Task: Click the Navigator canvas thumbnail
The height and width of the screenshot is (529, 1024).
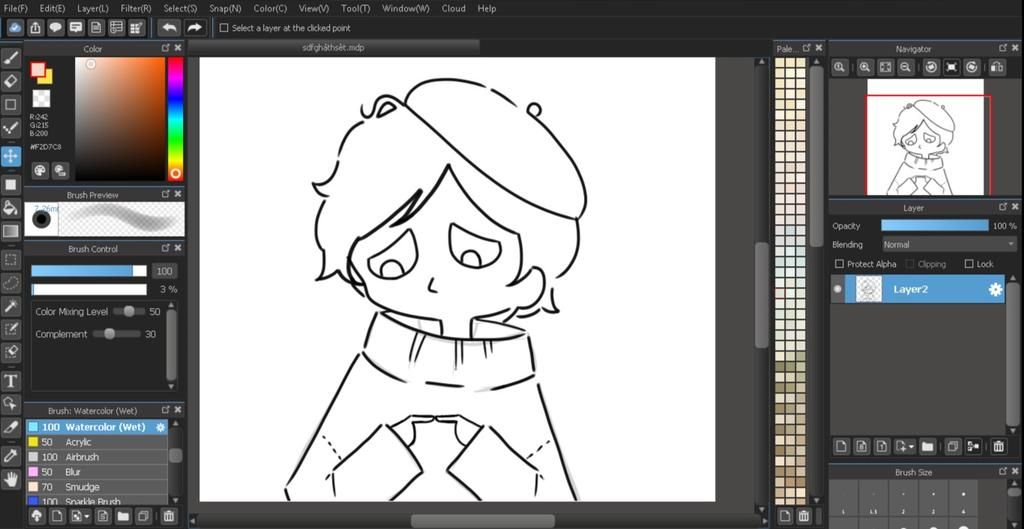Action: click(x=925, y=137)
